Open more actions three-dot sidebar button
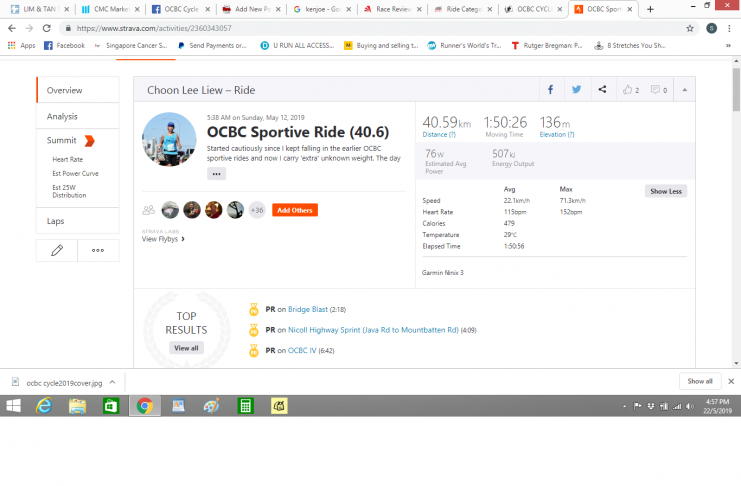This screenshot has height=486, width=741. [98, 250]
